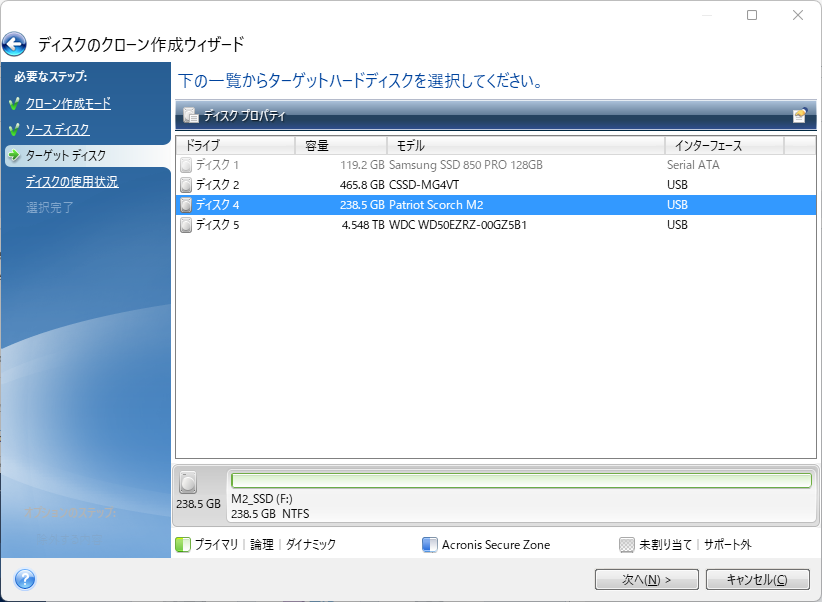822x602 pixels.
Task: Click the green check beside クローン作成モード
Action: (x=14, y=103)
